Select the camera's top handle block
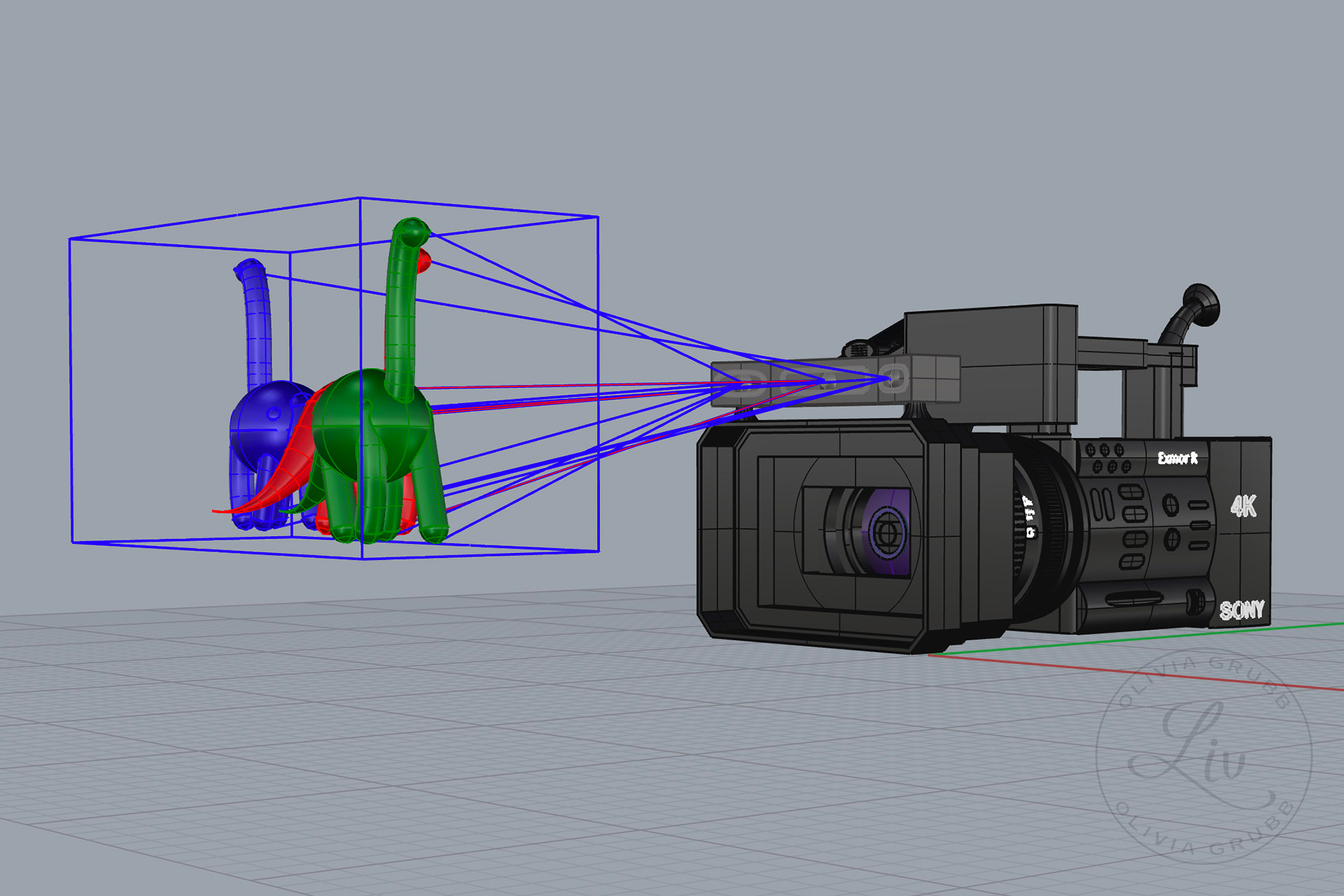Viewport: 1344px width, 896px height. tap(990, 364)
